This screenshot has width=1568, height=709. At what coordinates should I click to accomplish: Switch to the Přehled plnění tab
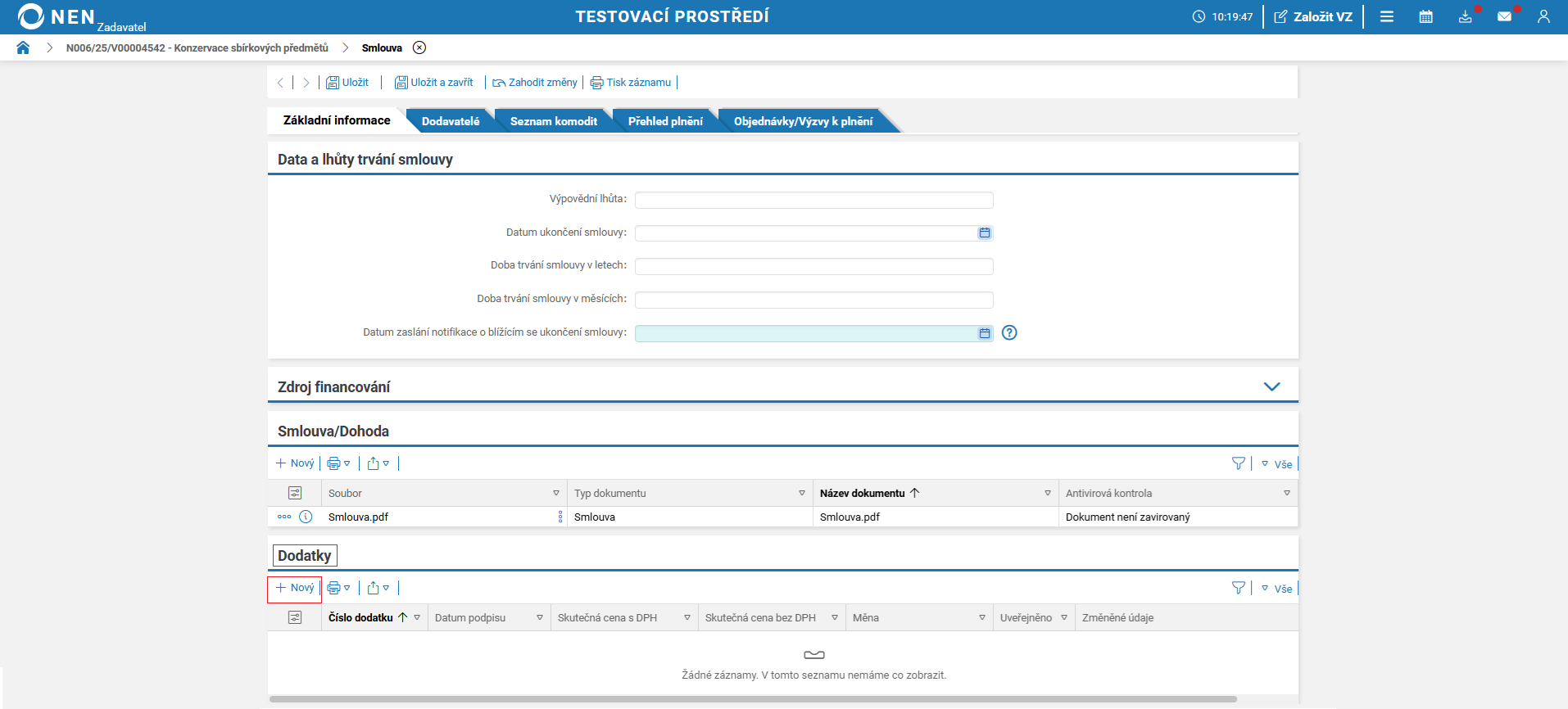[x=665, y=121]
